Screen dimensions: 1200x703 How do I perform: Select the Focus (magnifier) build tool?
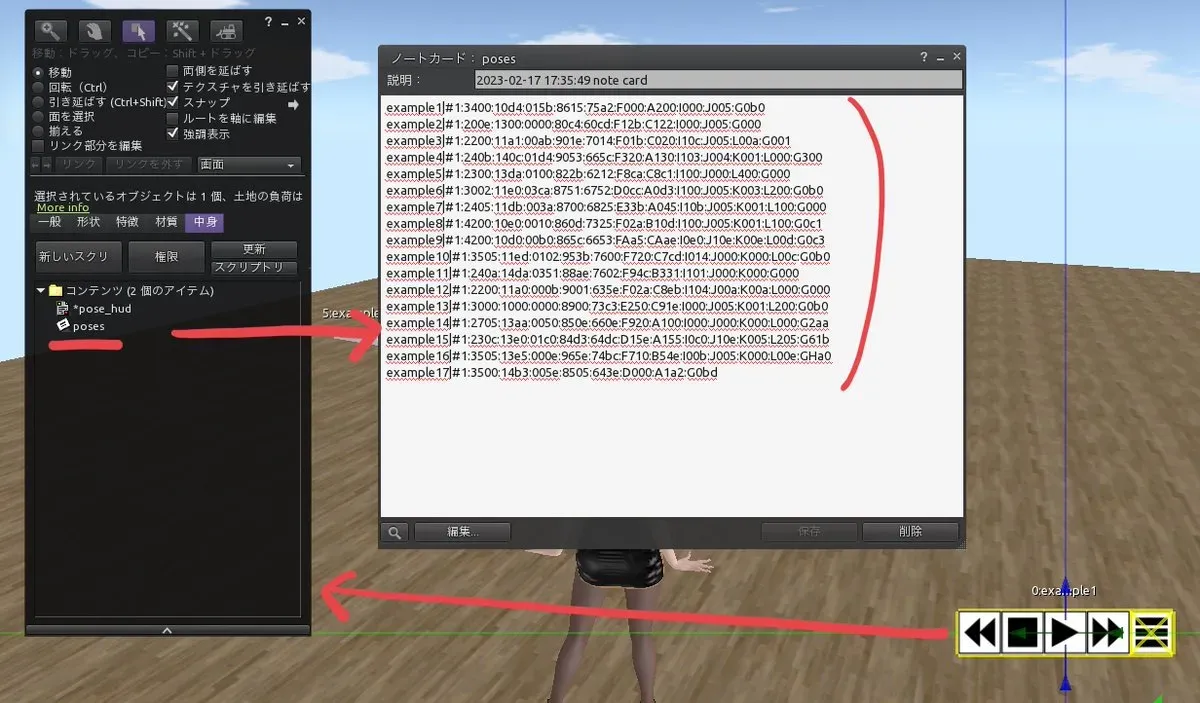click(x=48, y=30)
